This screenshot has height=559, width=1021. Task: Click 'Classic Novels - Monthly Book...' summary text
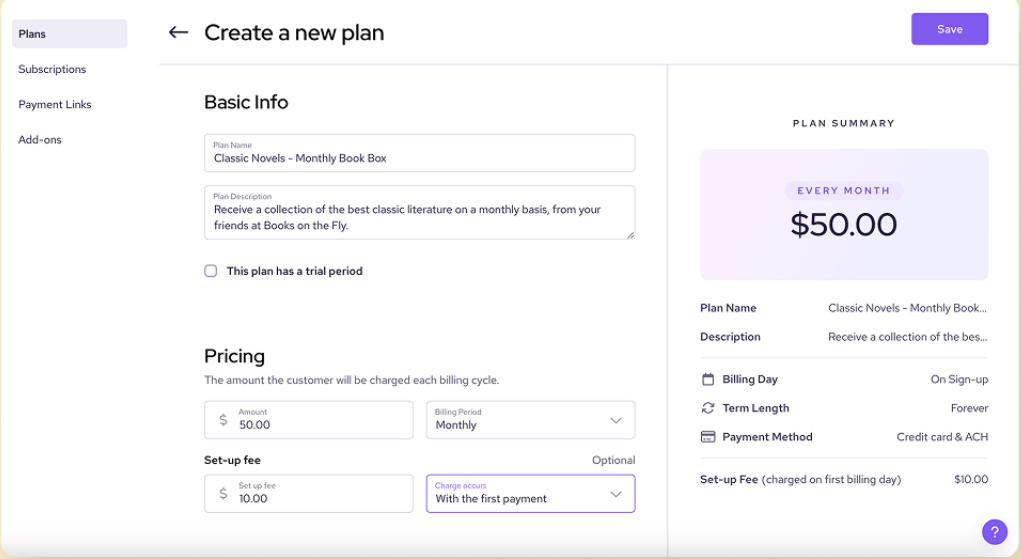[x=907, y=308]
